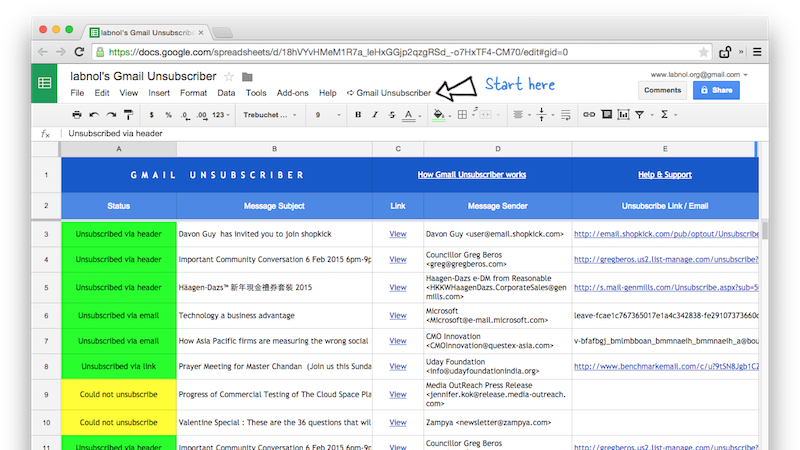Format as currency with dollar icon
Image resolution: width=800 pixels, height=450 pixels.
tap(152, 115)
